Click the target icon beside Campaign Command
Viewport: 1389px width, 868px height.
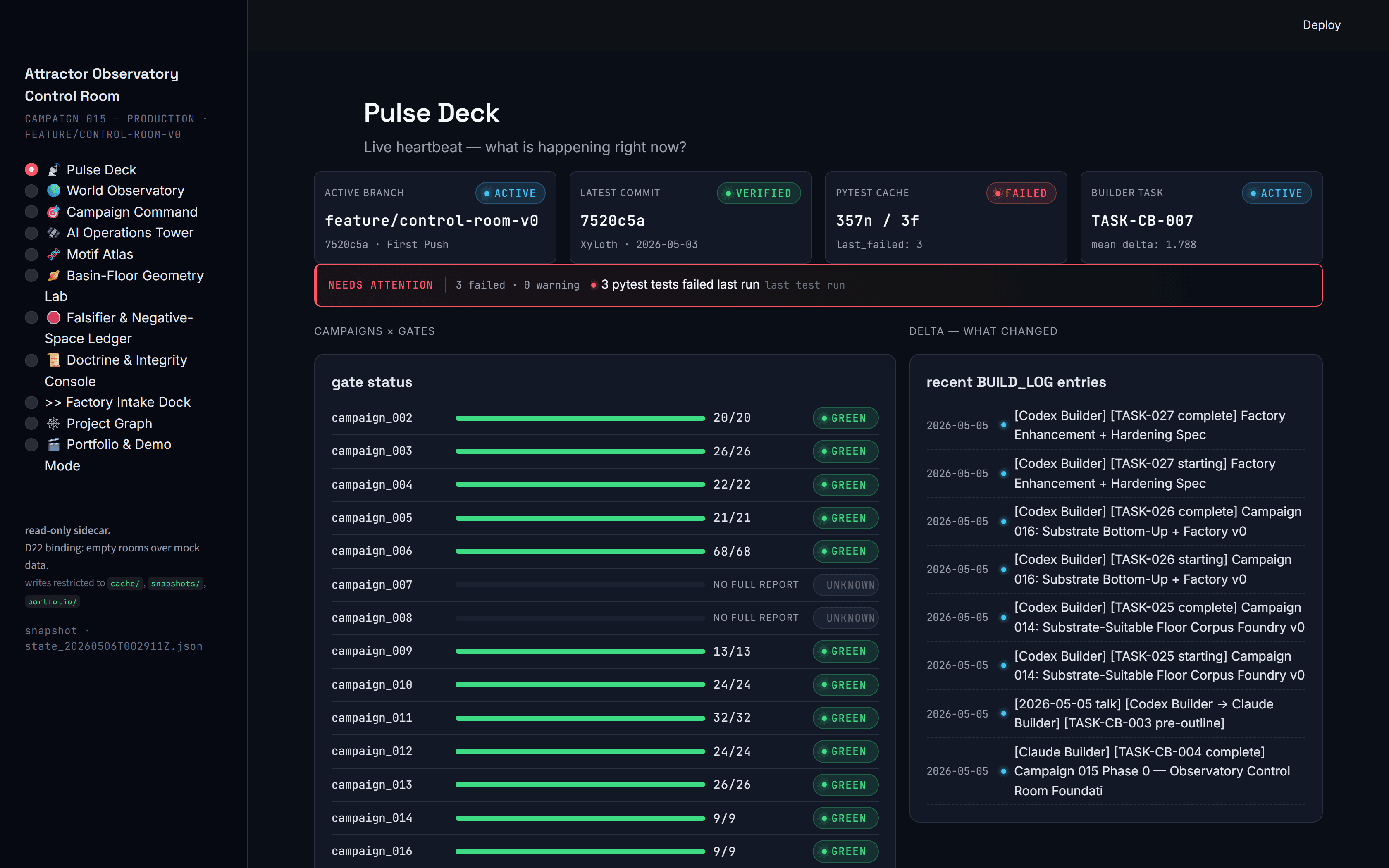click(53, 212)
